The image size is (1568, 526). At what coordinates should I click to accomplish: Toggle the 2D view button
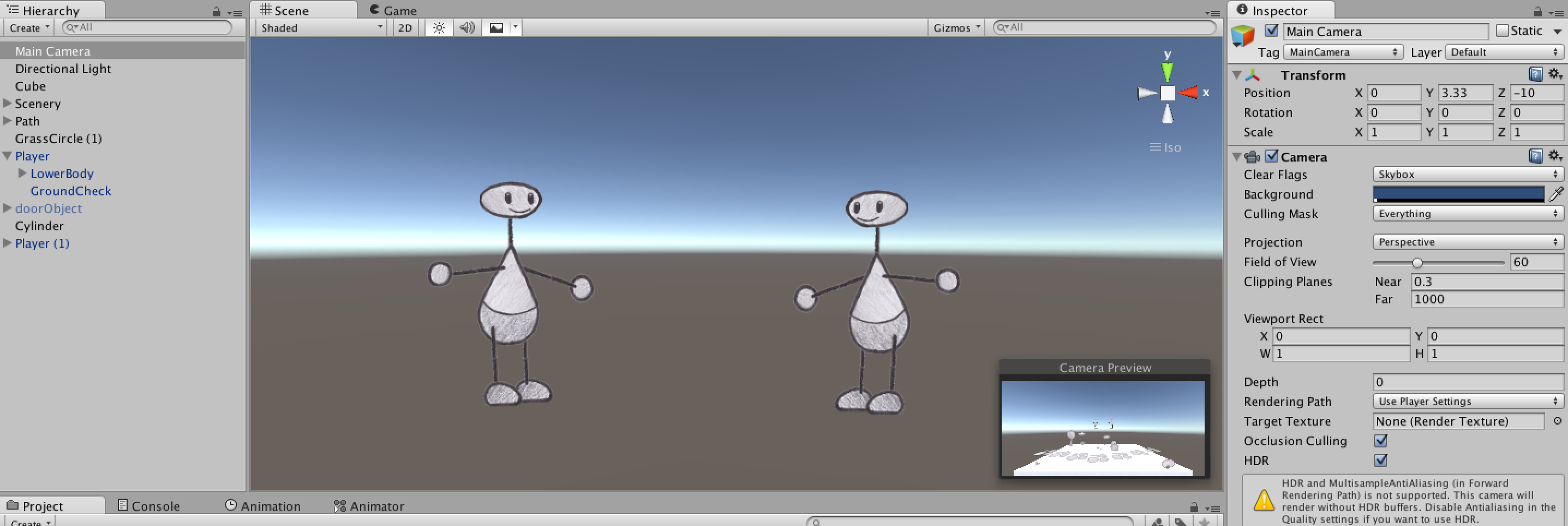tap(405, 27)
